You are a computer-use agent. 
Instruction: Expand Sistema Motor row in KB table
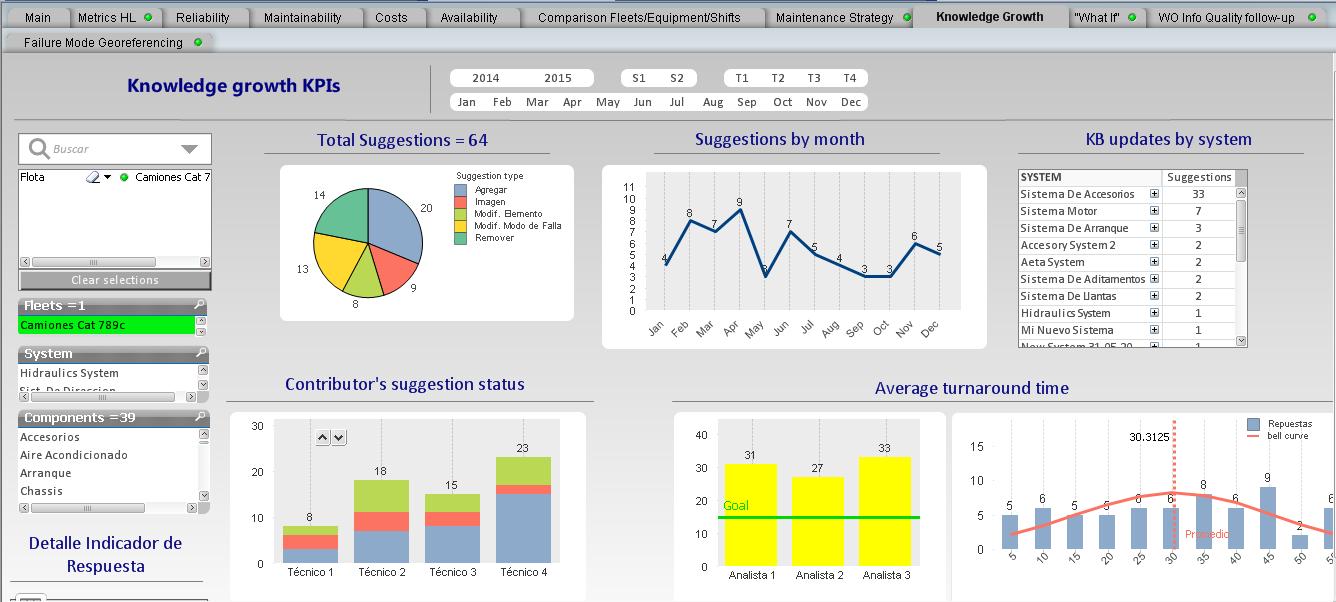1154,211
